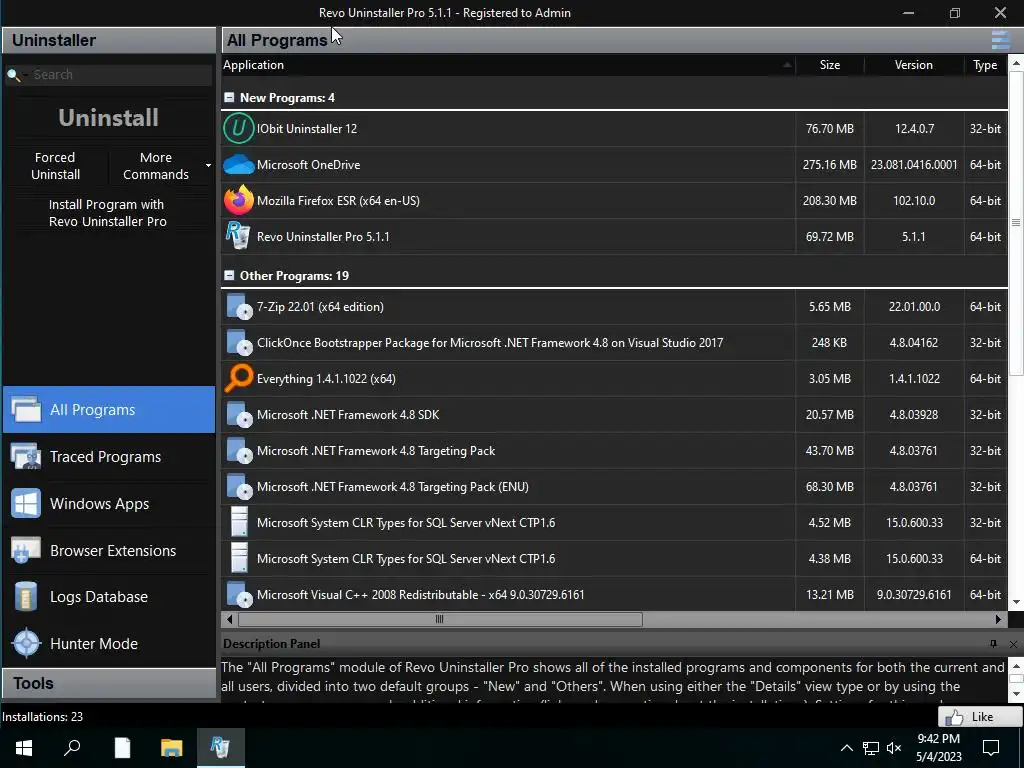Screen dimensions: 1024x768
Task: Click the 32-bit SQL Server CLR Types icon
Action: 240,522
